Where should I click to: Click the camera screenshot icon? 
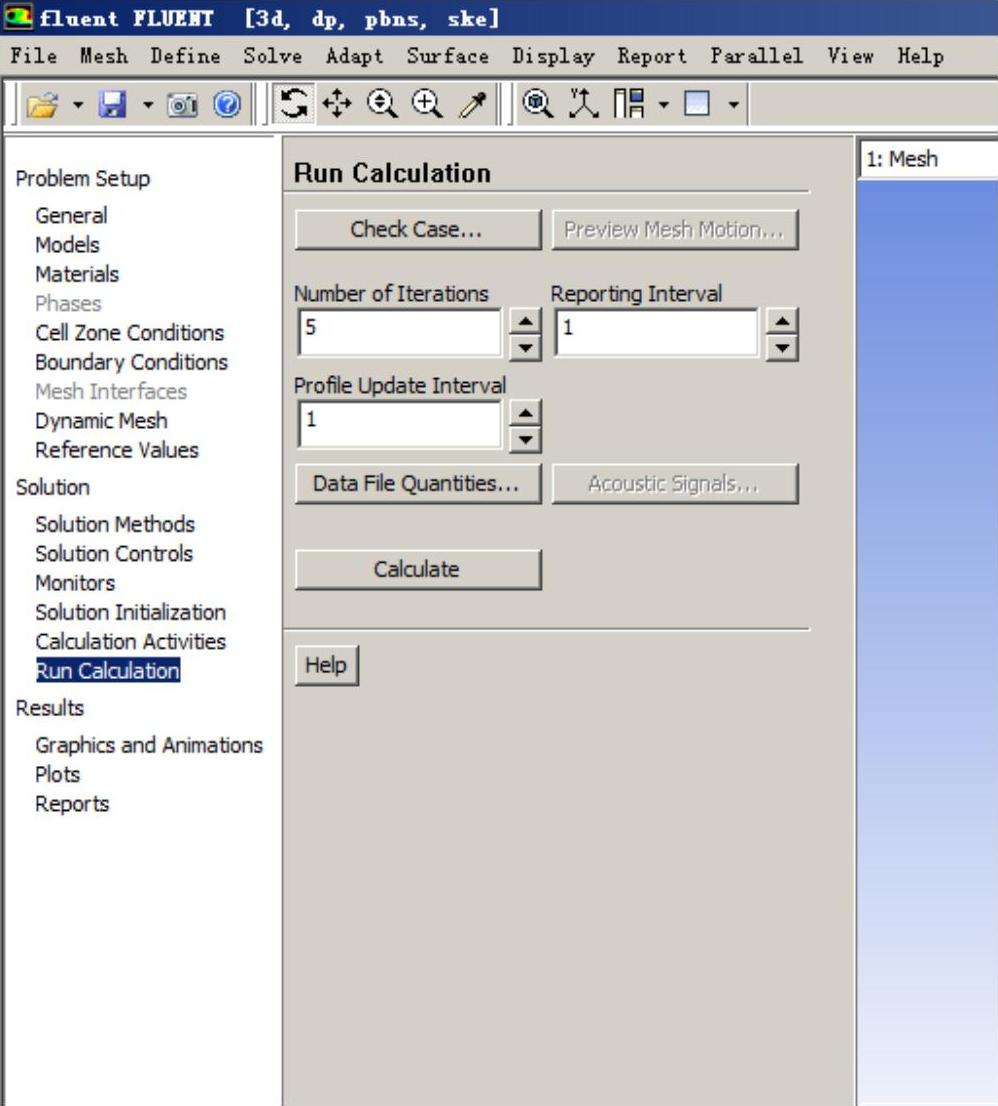click(182, 105)
